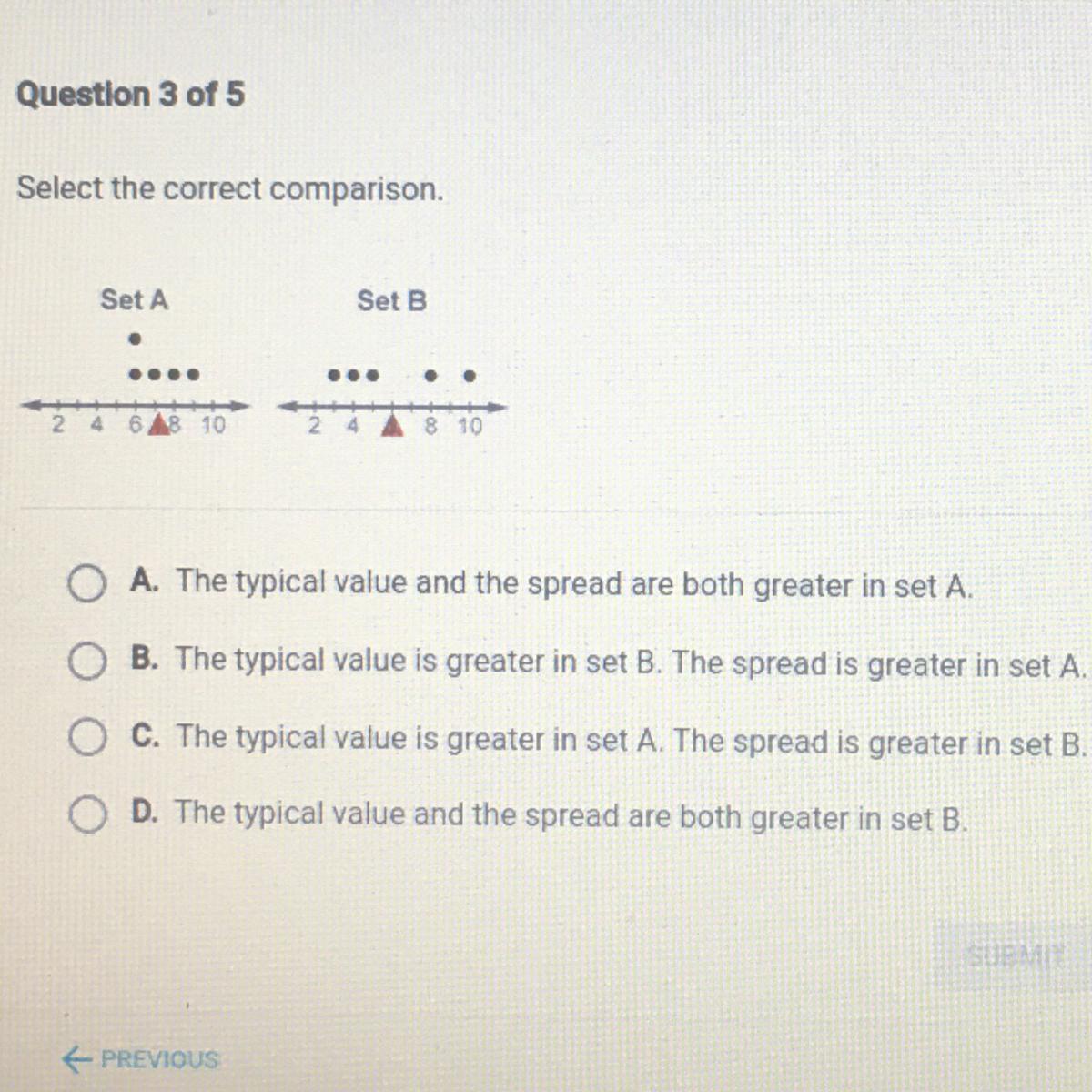This screenshot has height=1092, width=1092.
Task: Select radio button for answer D
Action: 86,815
